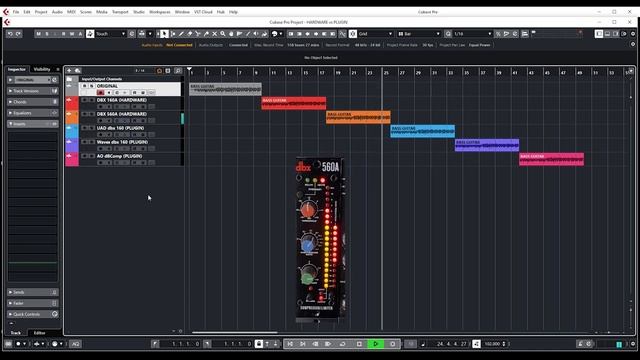The image size is (640, 360).
Task: Click the DBX 160A (HARDWARE) track name
Action: point(122,100)
